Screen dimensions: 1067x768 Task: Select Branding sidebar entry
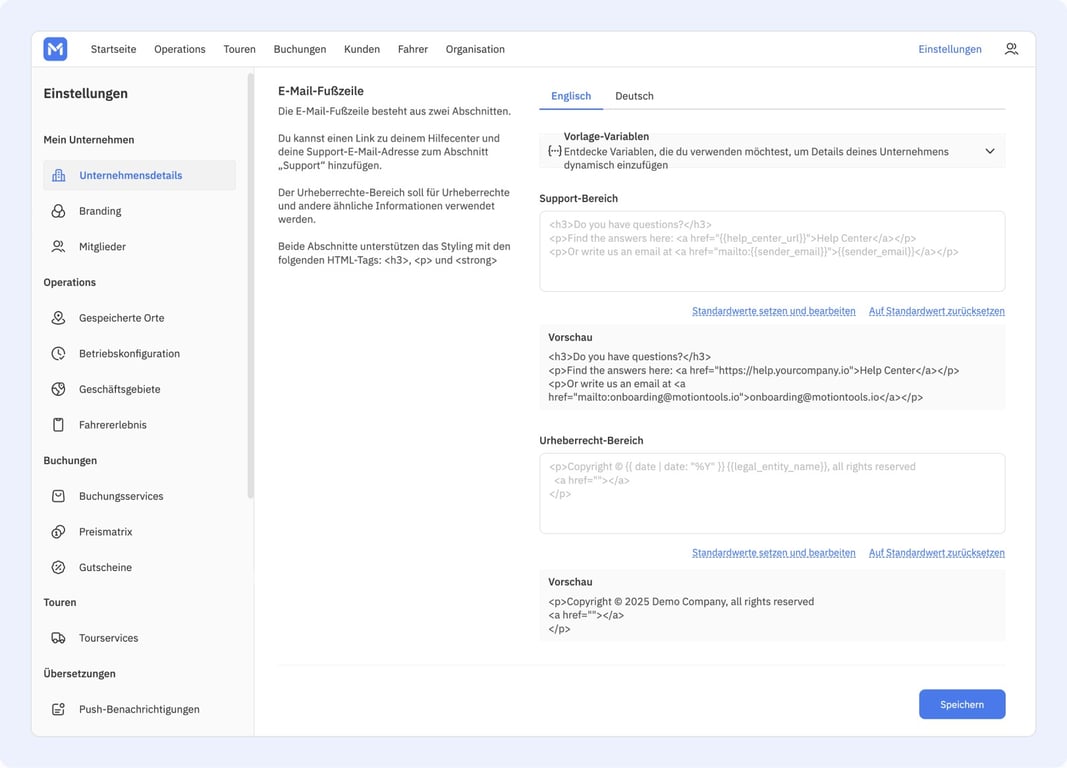pyautogui.click(x=139, y=211)
